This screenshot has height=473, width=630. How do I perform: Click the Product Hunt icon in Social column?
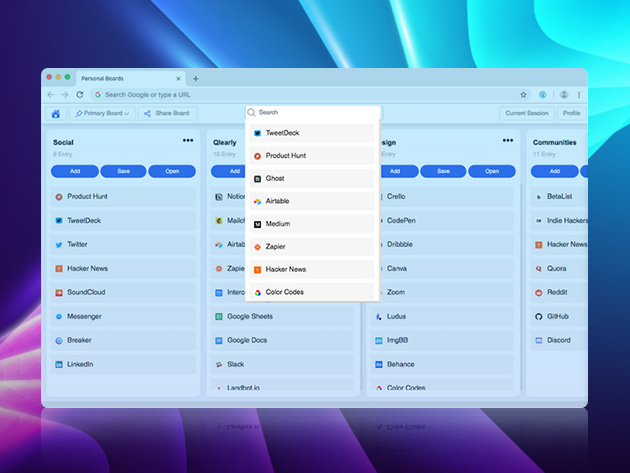[59, 197]
